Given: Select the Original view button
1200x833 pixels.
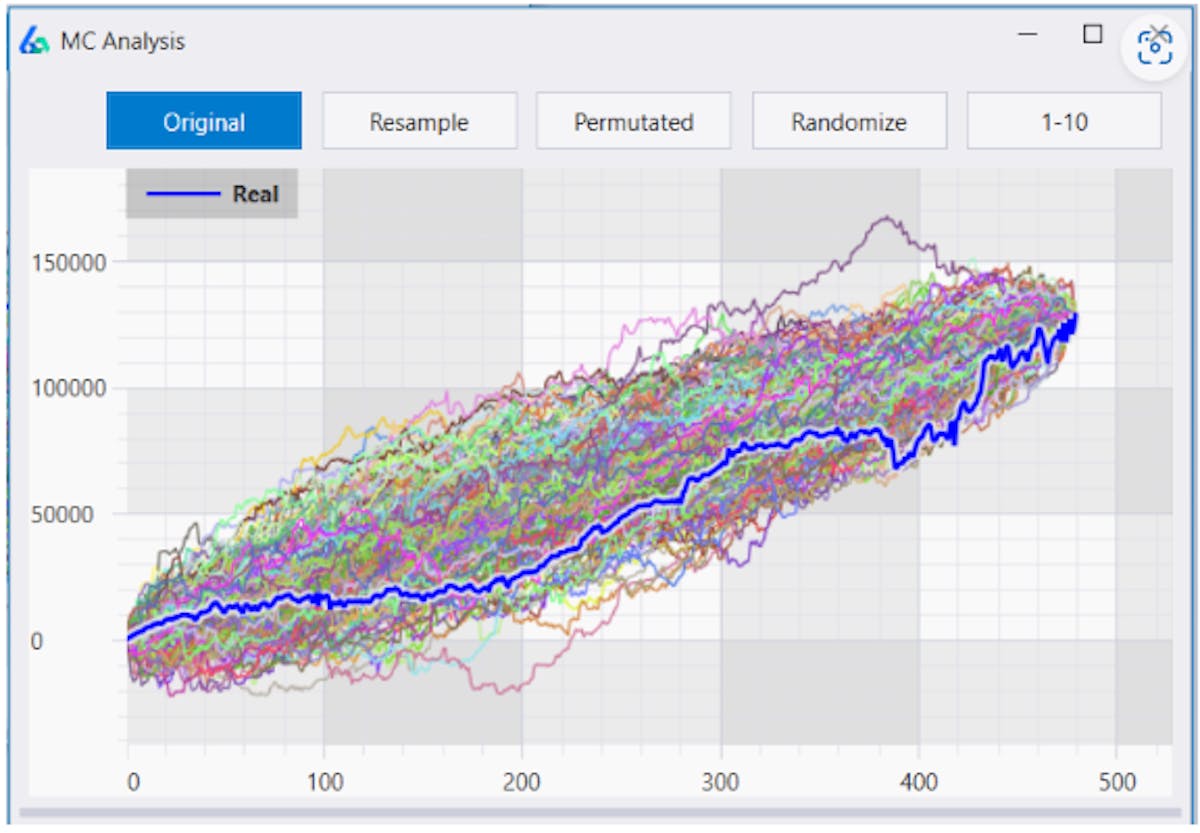Looking at the screenshot, I should coord(204,122).
